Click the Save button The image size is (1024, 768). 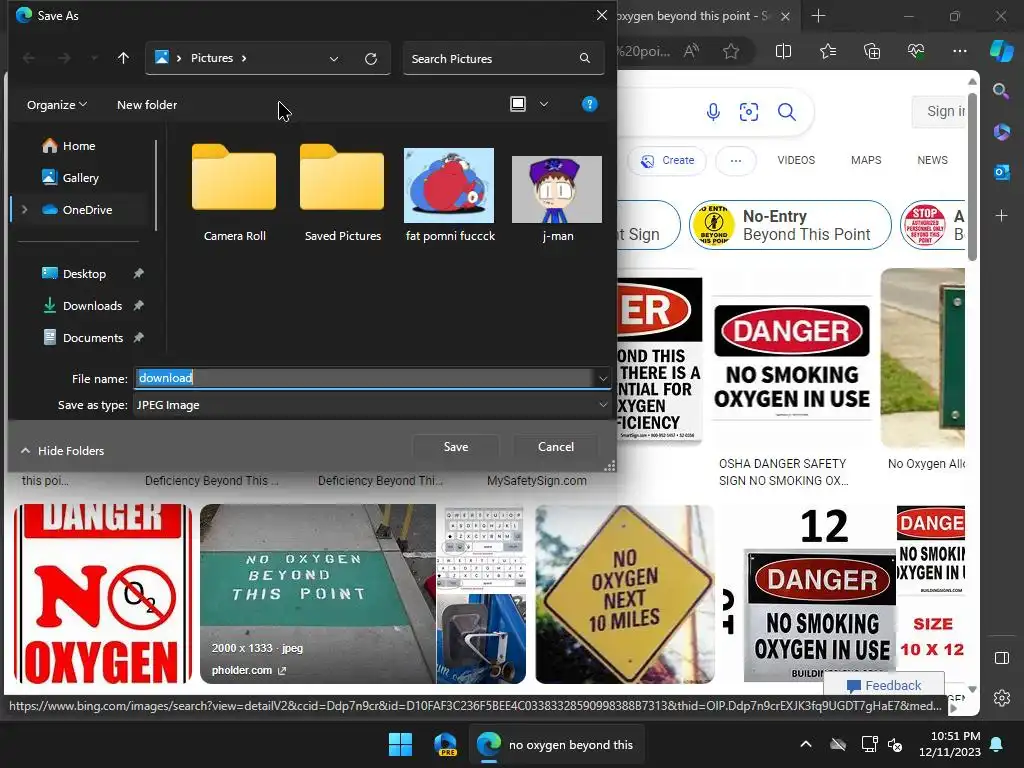[x=456, y=447]
